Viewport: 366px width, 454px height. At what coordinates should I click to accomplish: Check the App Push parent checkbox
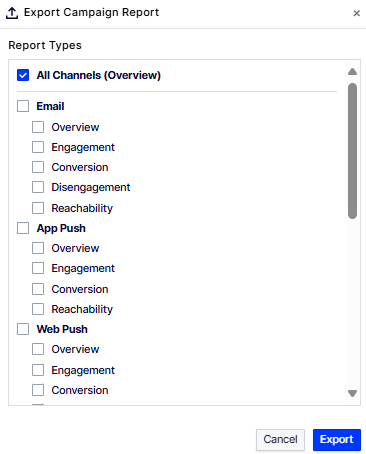coord(23,228)
